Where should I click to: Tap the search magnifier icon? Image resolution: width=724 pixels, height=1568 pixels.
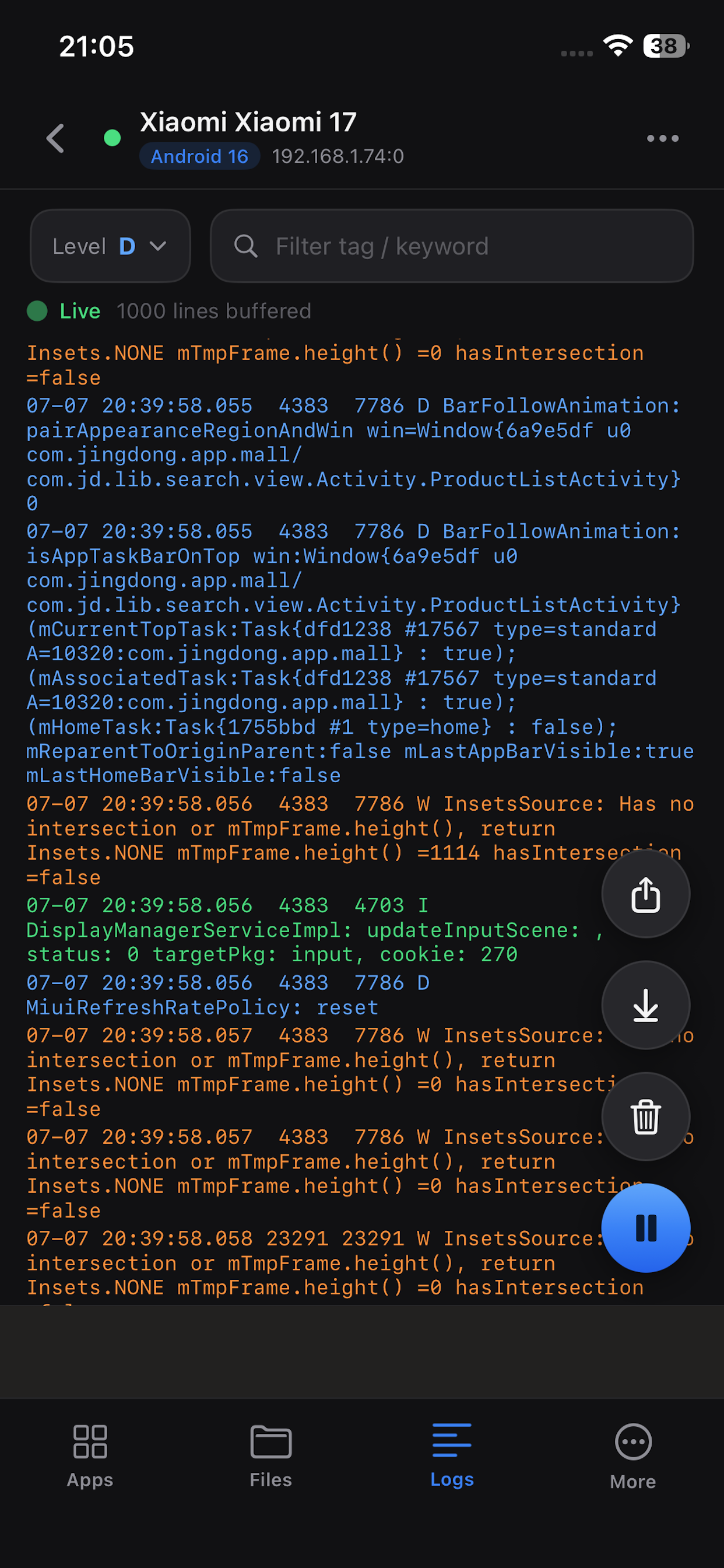point(246,246)
